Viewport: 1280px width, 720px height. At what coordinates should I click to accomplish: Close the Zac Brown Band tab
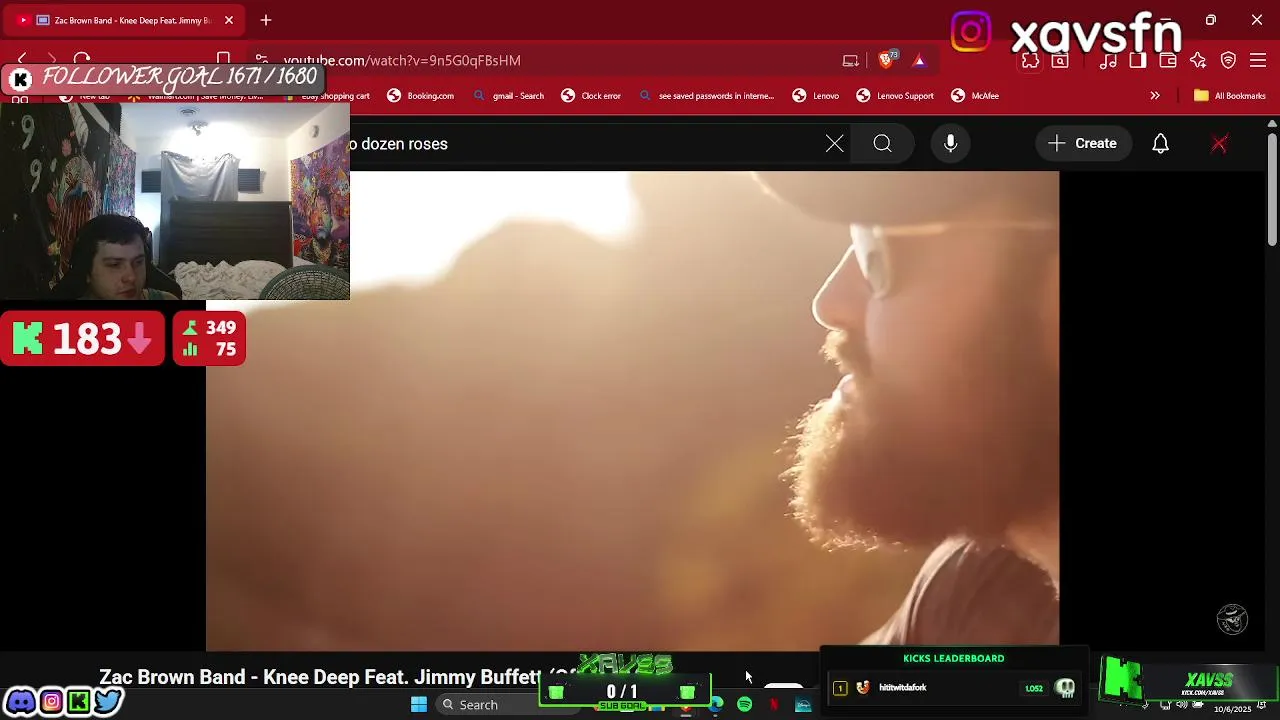[229, 20]
